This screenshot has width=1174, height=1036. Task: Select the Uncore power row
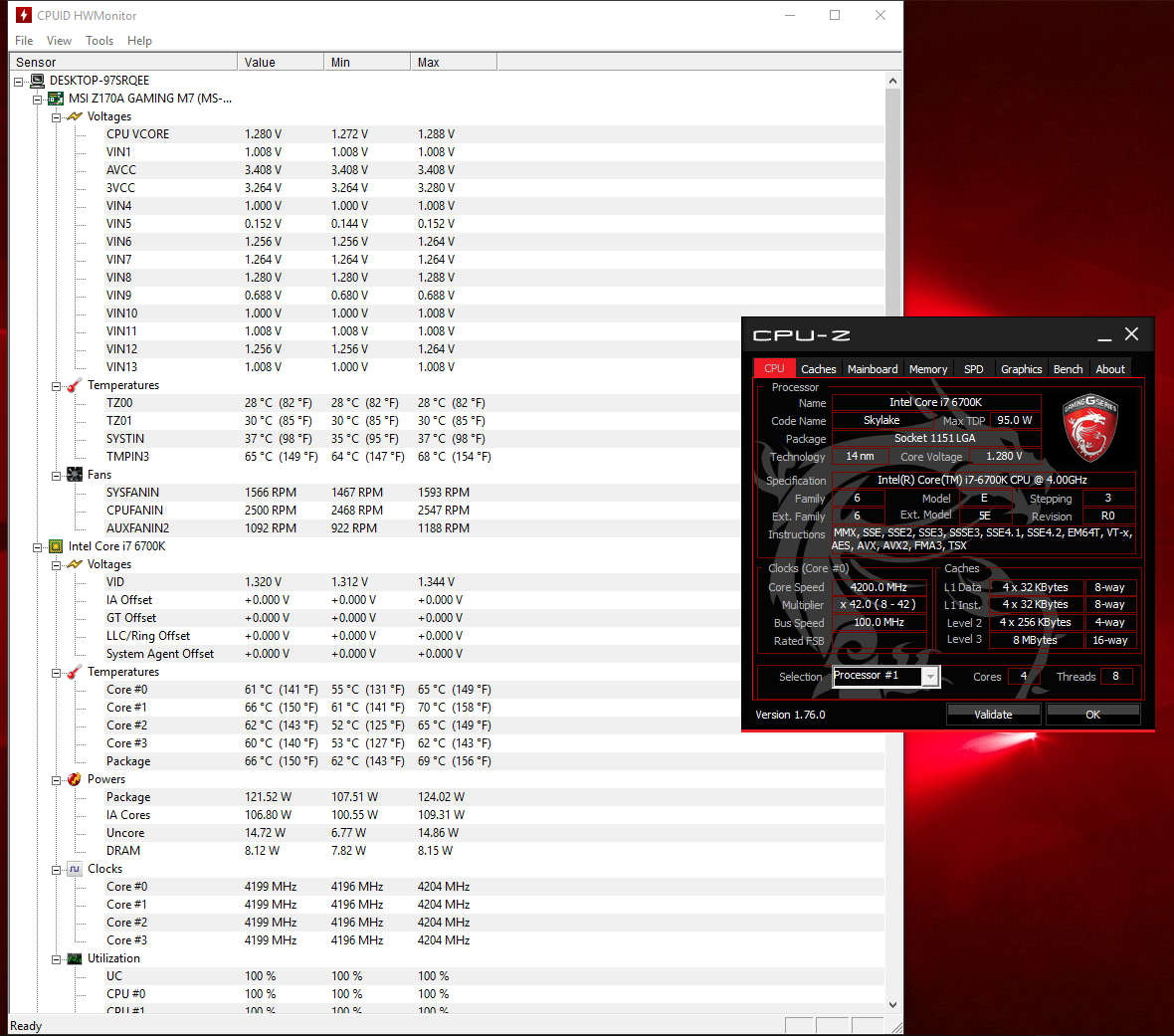point(494,833)
